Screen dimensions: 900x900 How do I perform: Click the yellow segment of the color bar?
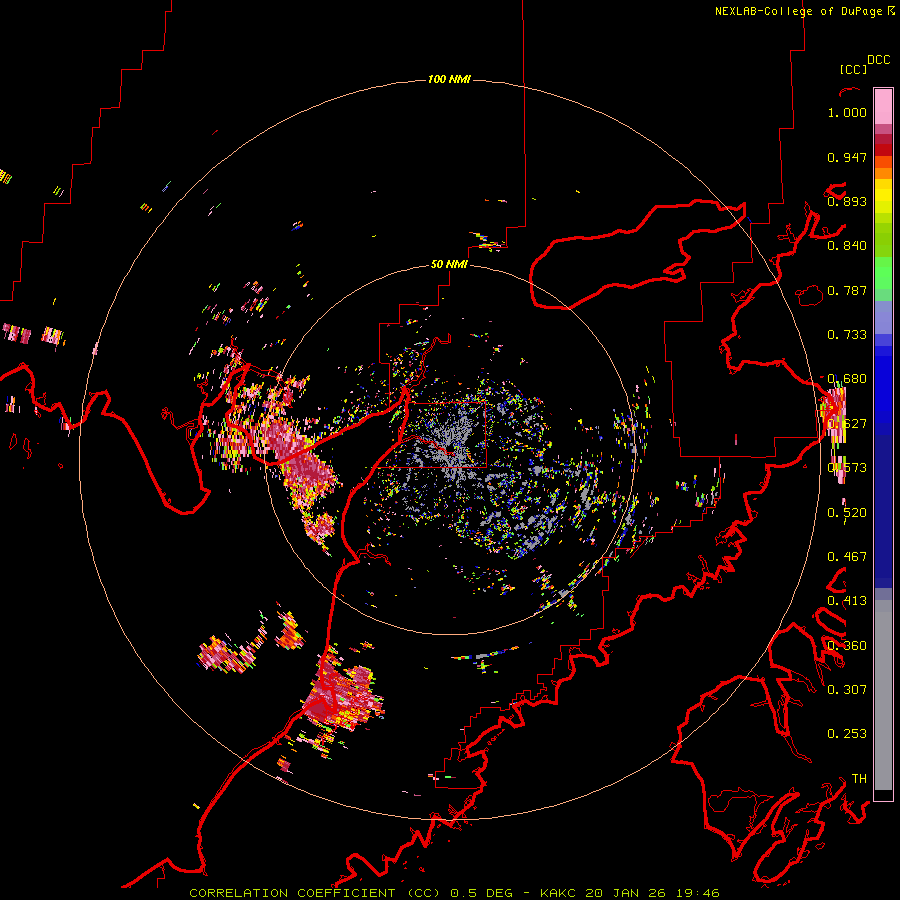[883, 197]
